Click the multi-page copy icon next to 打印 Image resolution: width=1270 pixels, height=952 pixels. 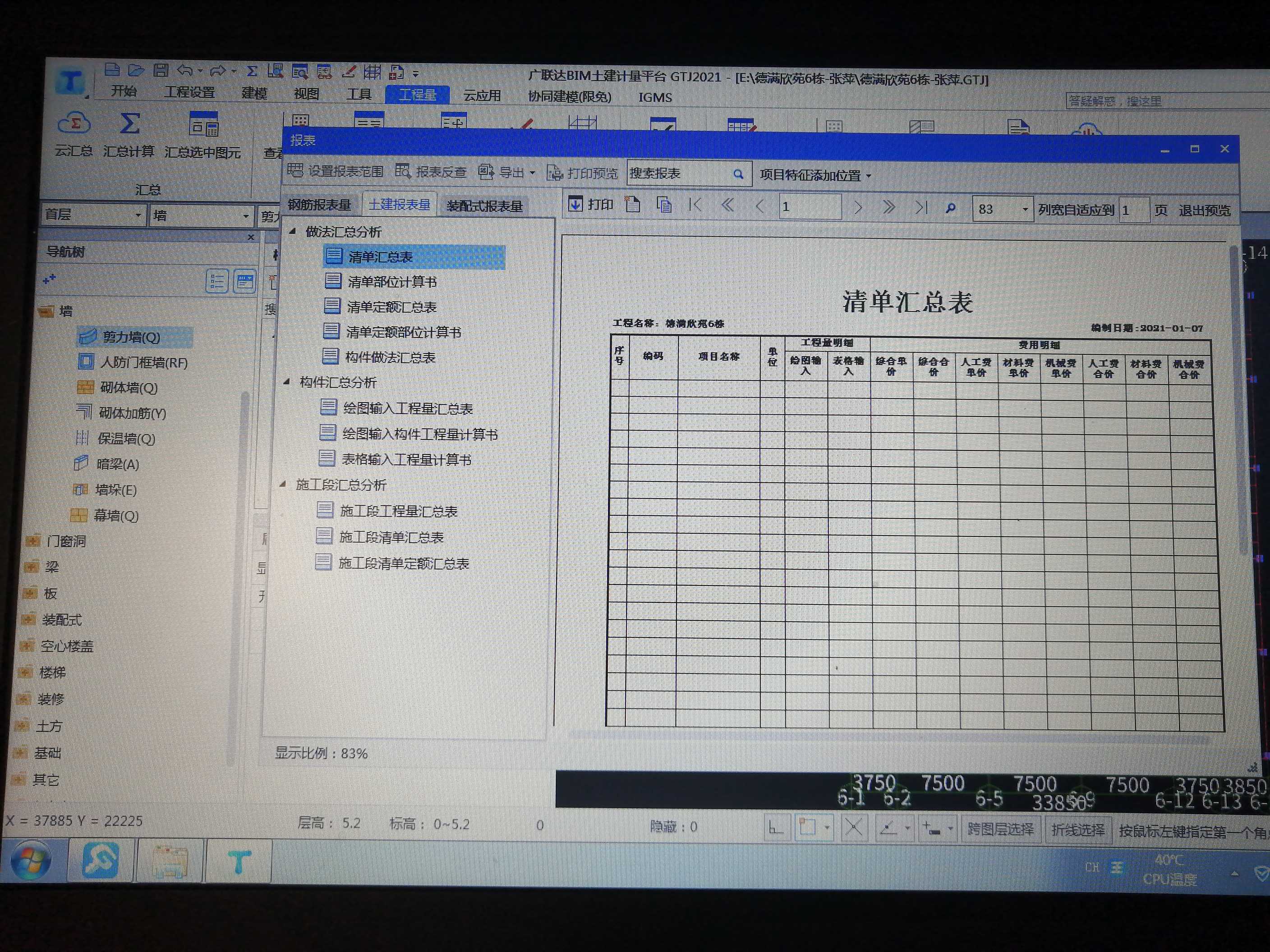click(664, 206)
